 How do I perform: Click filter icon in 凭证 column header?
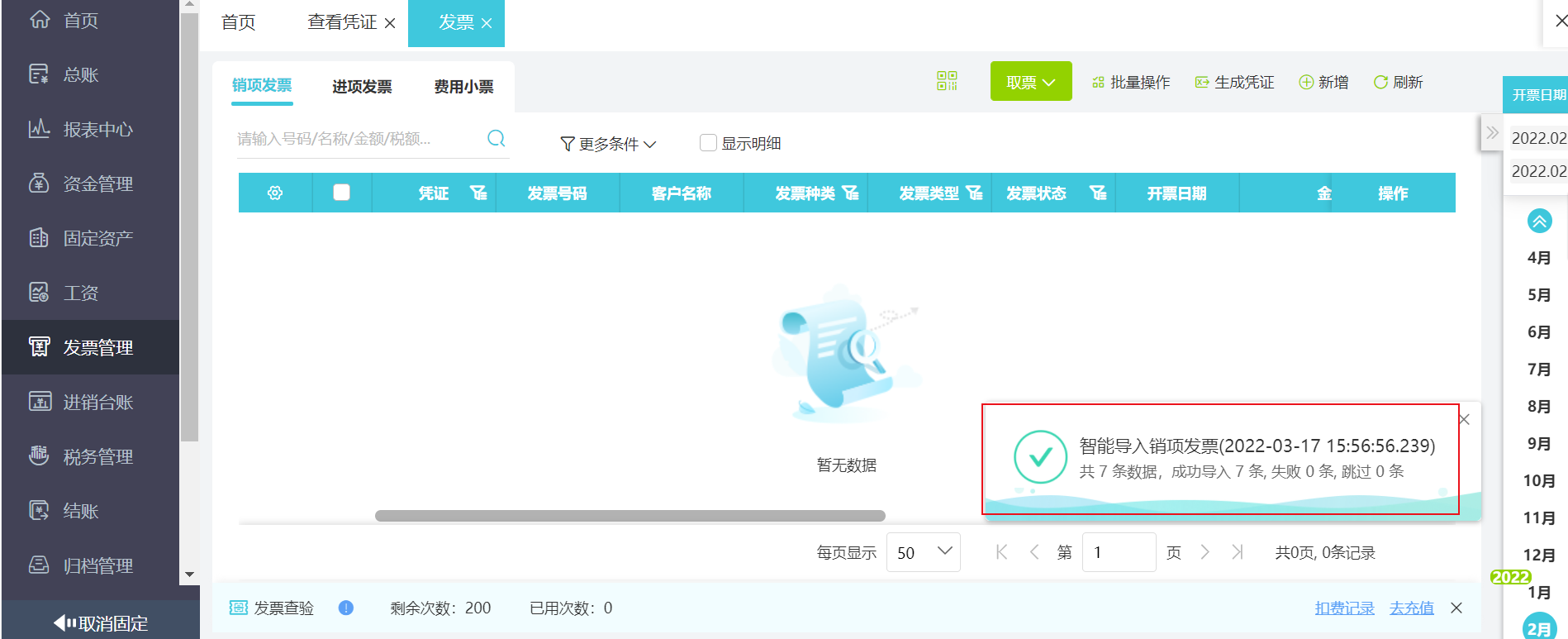(478, 193)
